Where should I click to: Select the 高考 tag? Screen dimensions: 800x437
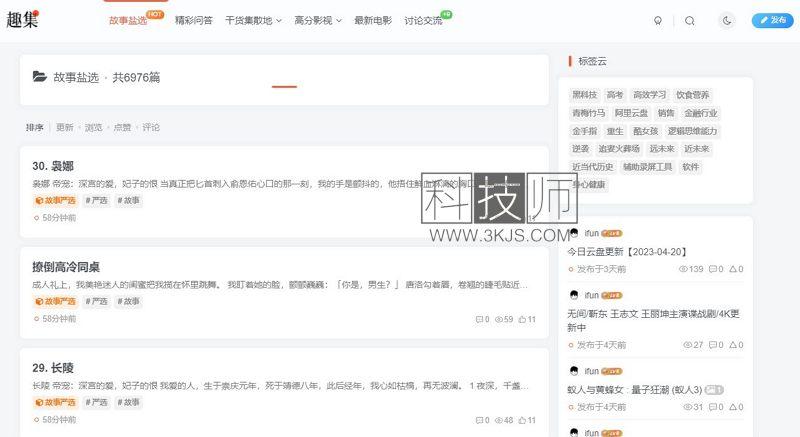(x=615, y=95)
